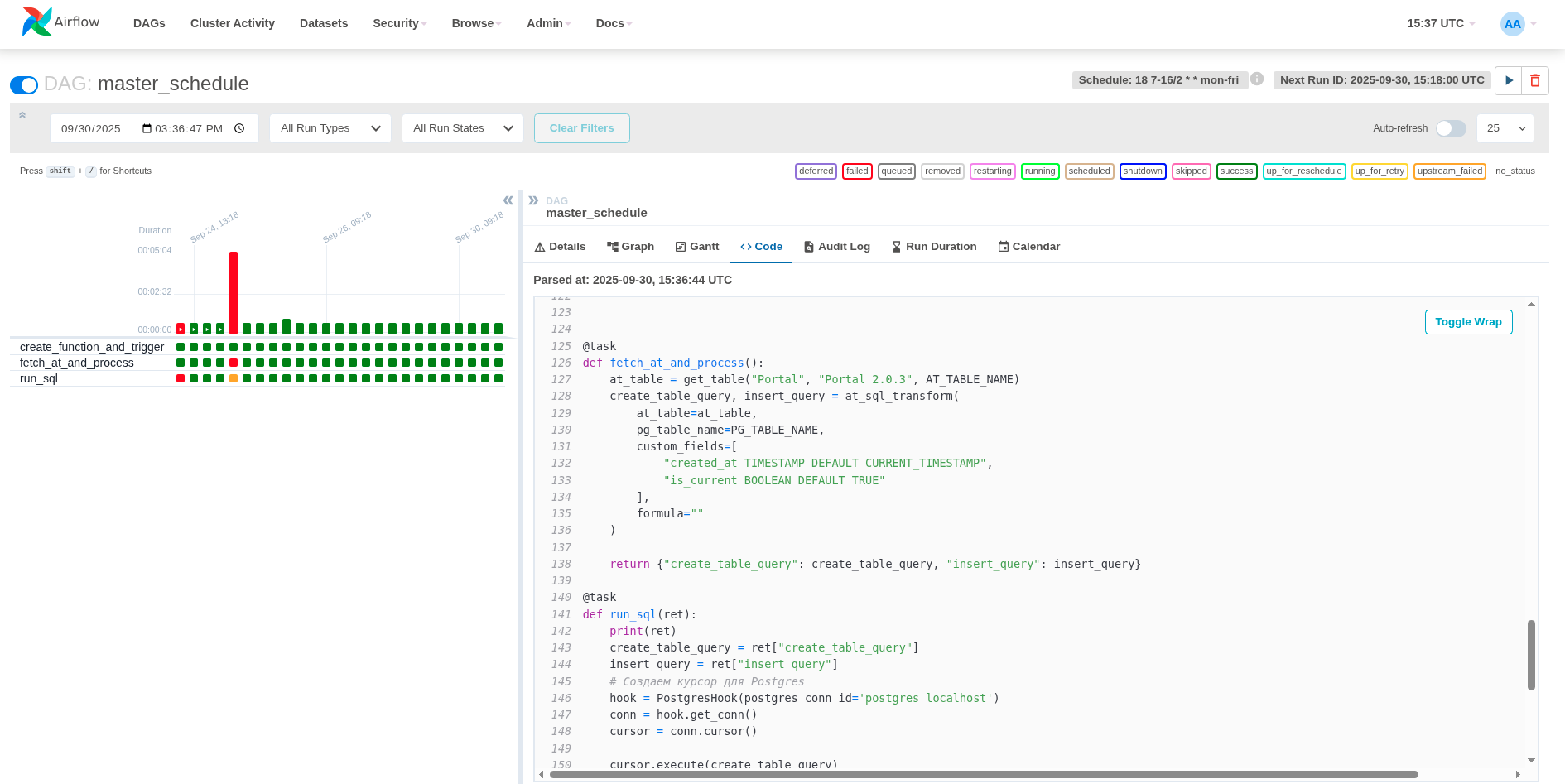The image size is (1565, 784).
Task: Enable the Auto-refresh switch
Action: point(1451,128)
